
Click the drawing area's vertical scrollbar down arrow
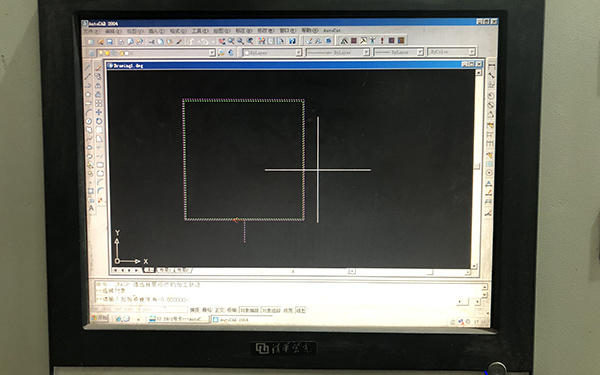474,266
